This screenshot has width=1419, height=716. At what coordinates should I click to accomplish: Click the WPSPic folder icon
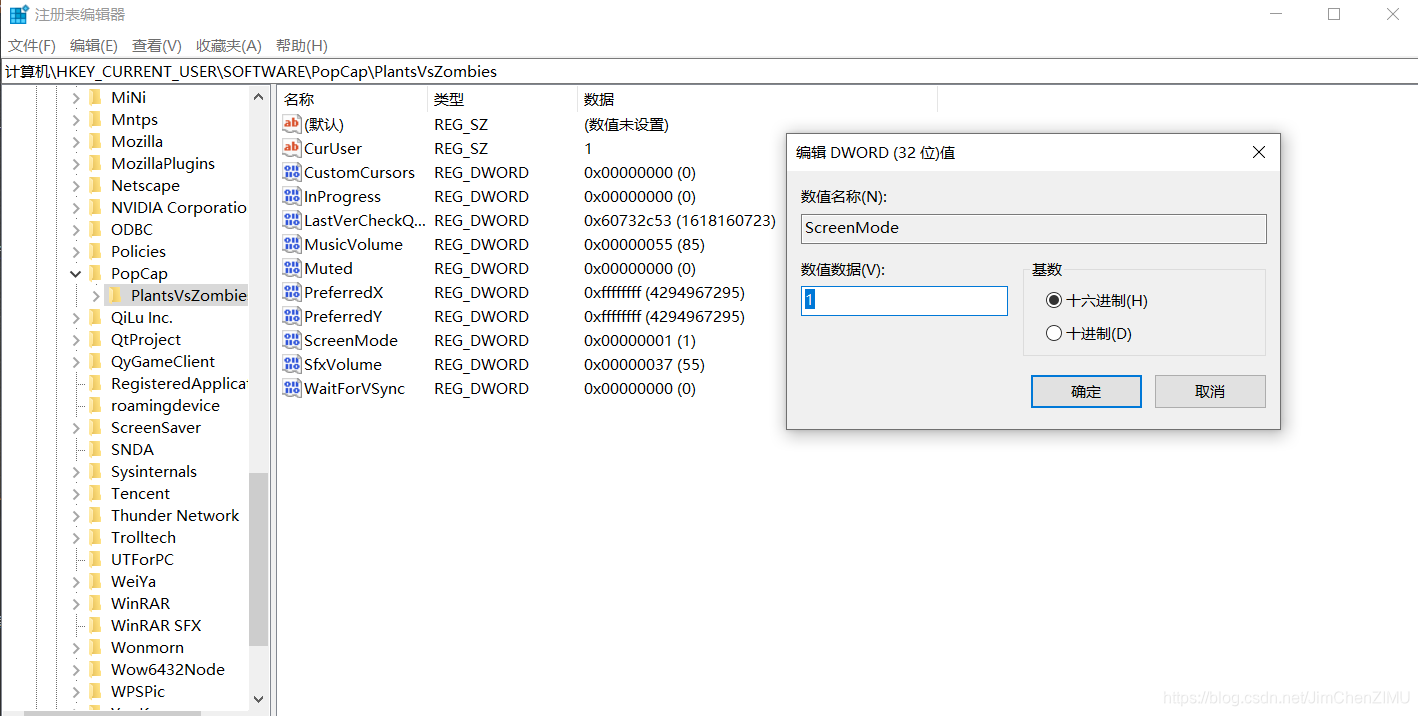click(96, 691)
